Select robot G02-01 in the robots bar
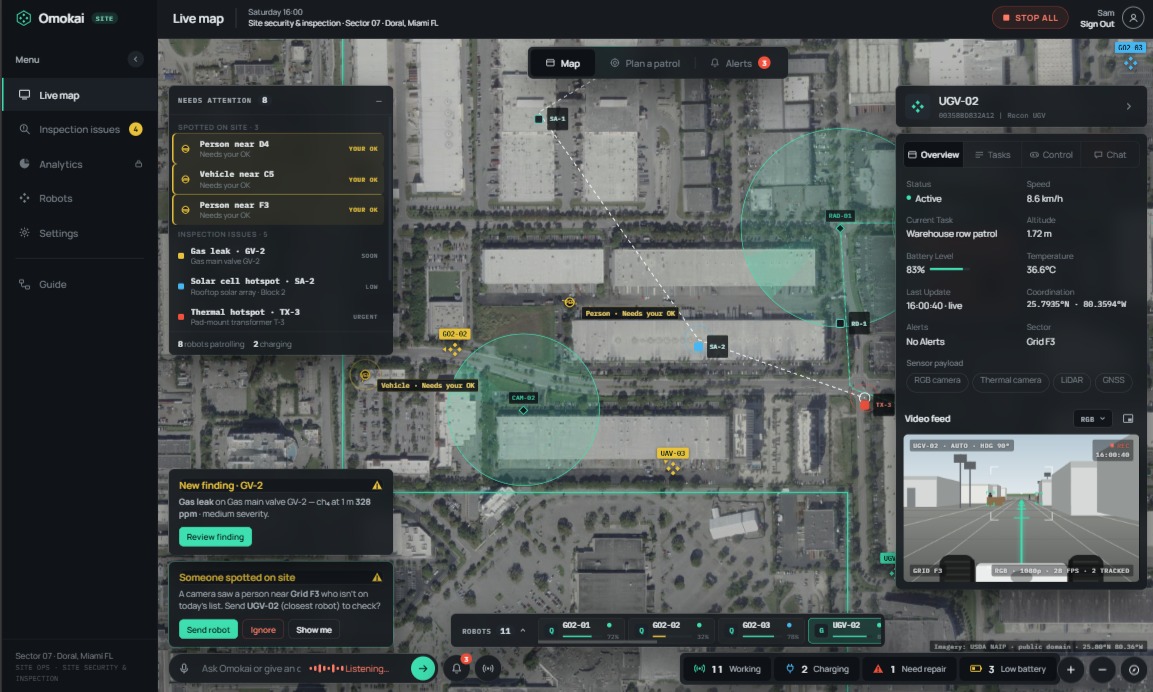Screen dimensions: 1153x692 [583, 630]
